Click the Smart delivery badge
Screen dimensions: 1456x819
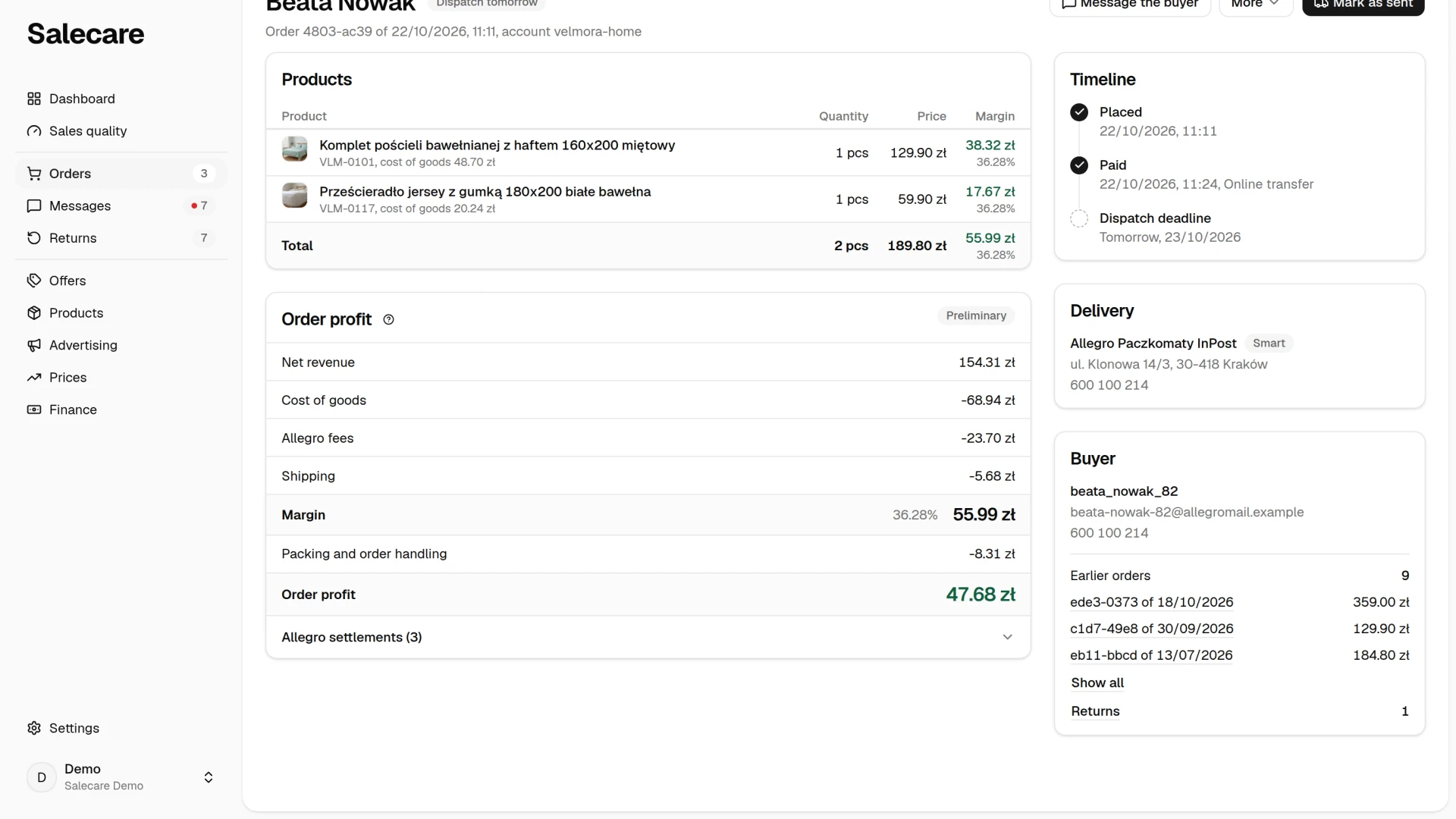1269,344
